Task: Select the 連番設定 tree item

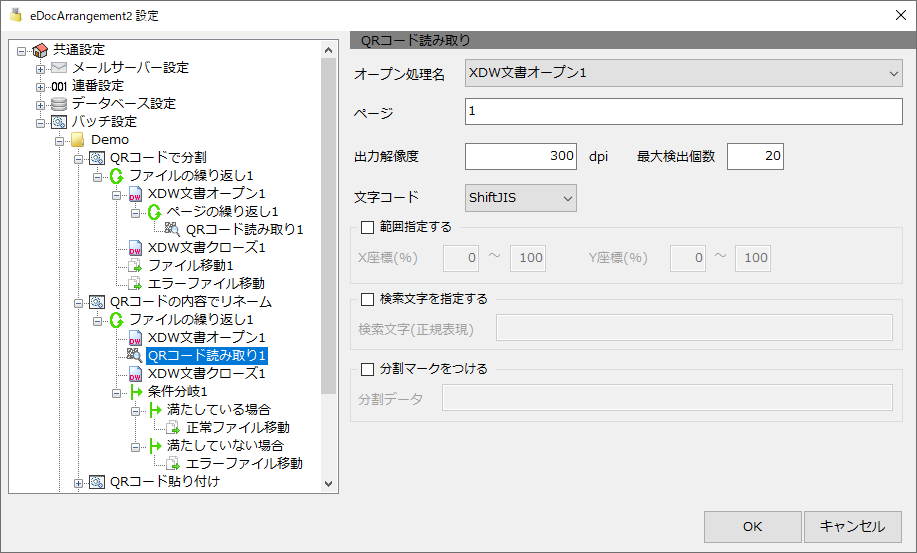Action: click(98, 86)
